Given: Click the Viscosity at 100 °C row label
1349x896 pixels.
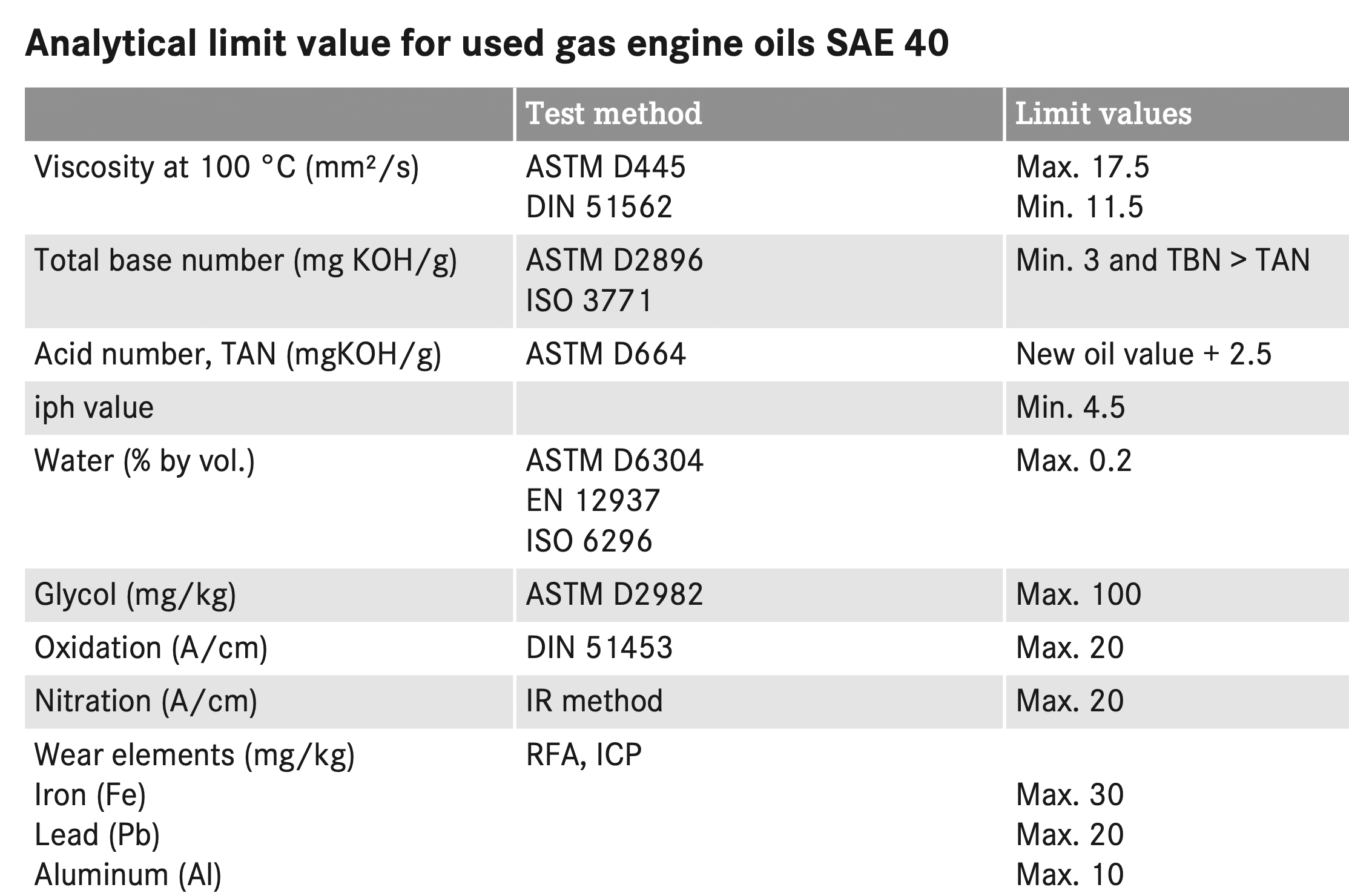Looking at the screenshot, I should [226, 167].
